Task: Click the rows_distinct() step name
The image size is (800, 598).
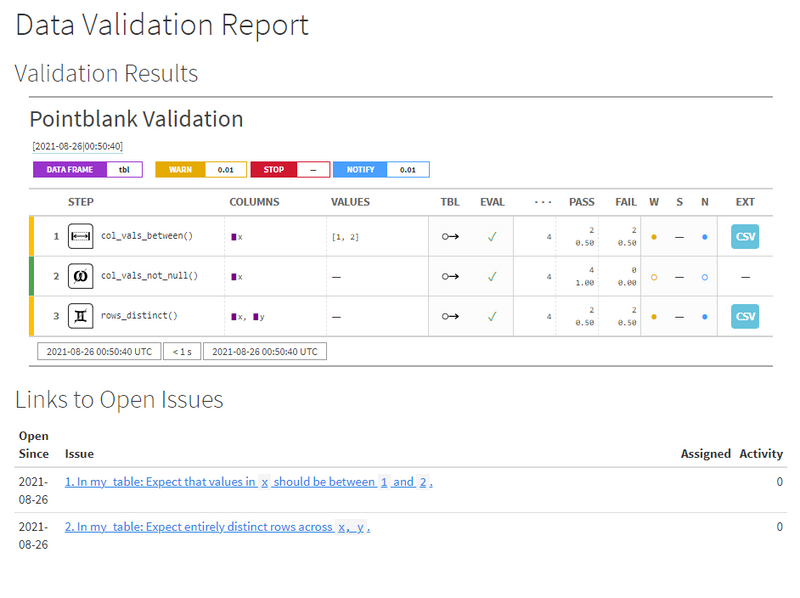Action: coord(139,315)
